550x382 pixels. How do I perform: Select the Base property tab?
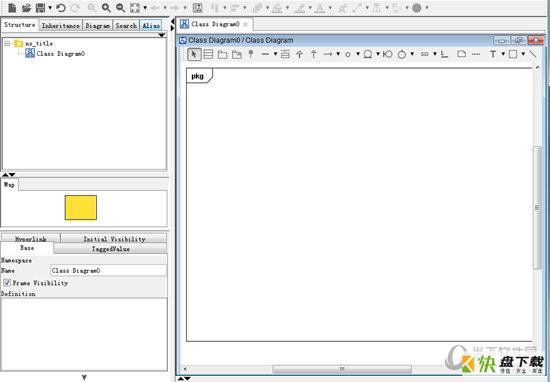pos(27,248)
